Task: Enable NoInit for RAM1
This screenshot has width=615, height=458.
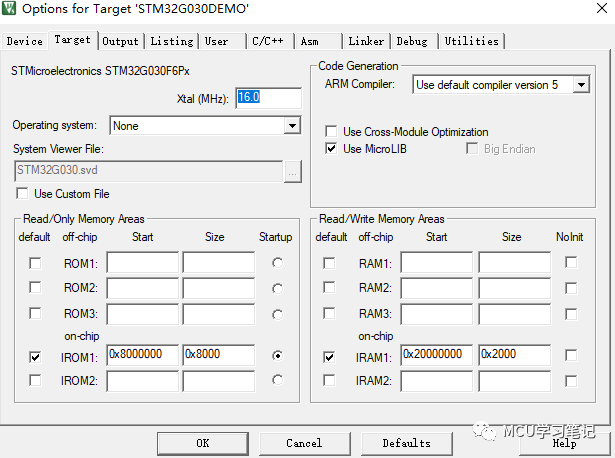Action: pyautogui.click(x=571, y=262)
